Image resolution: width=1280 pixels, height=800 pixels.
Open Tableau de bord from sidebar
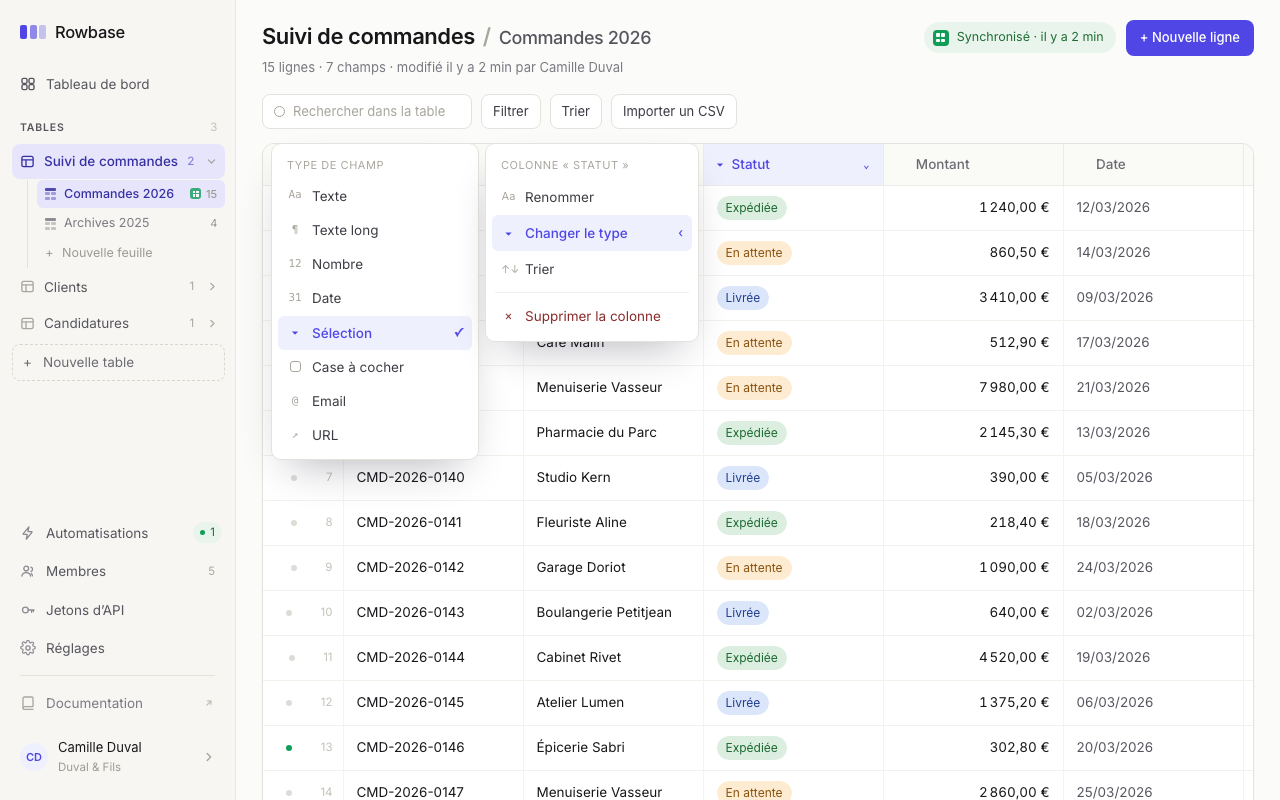point(118,84)
